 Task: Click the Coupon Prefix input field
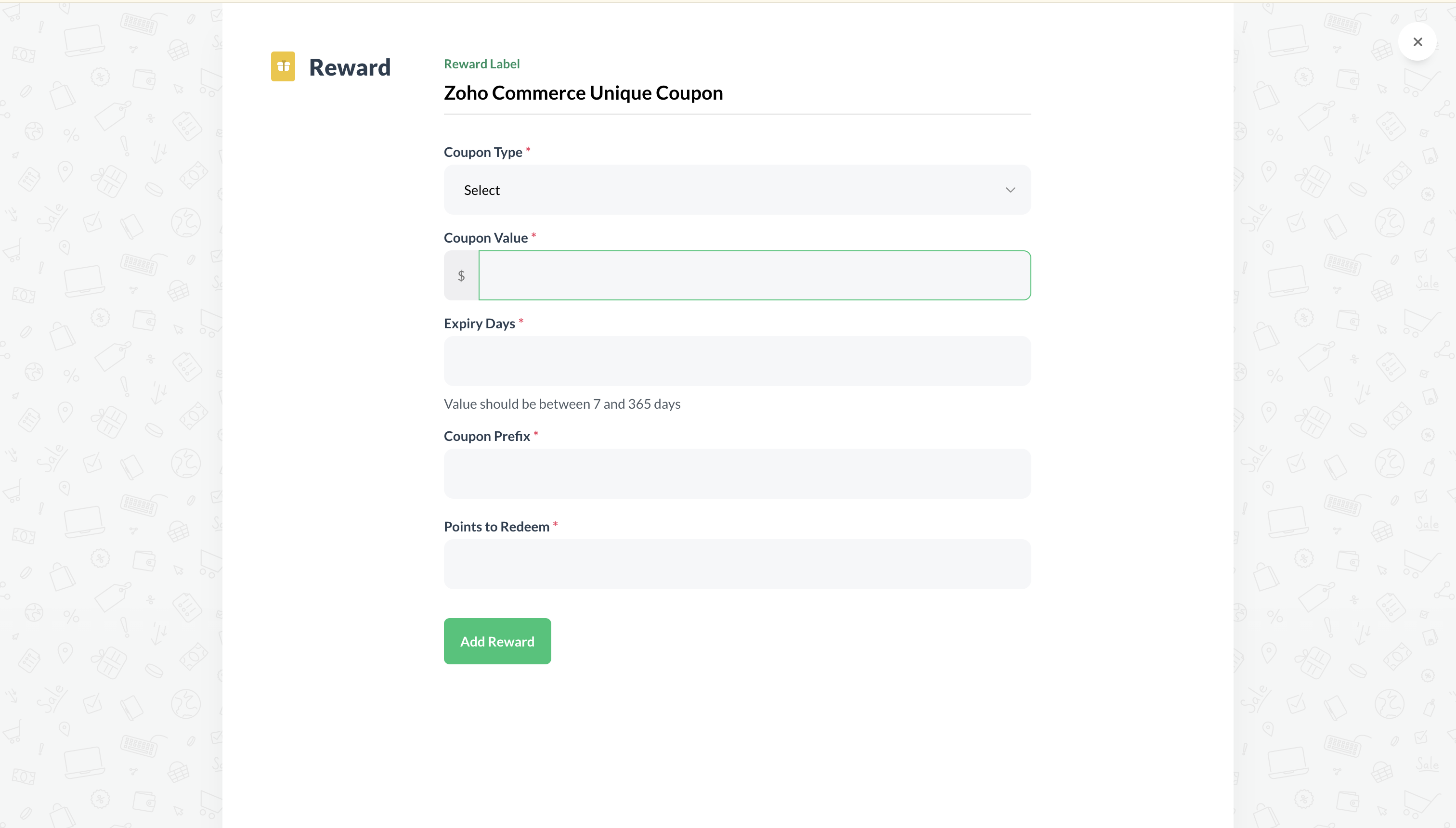737,474
